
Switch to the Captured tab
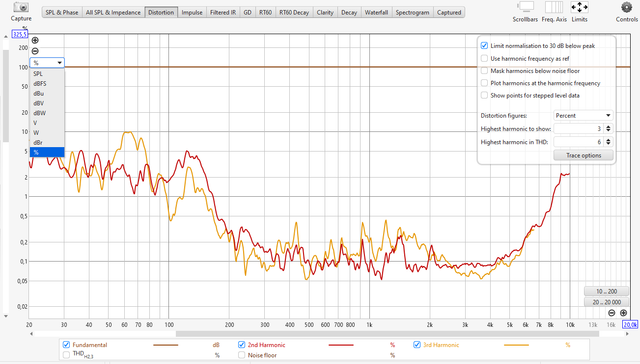pos(449,12)
